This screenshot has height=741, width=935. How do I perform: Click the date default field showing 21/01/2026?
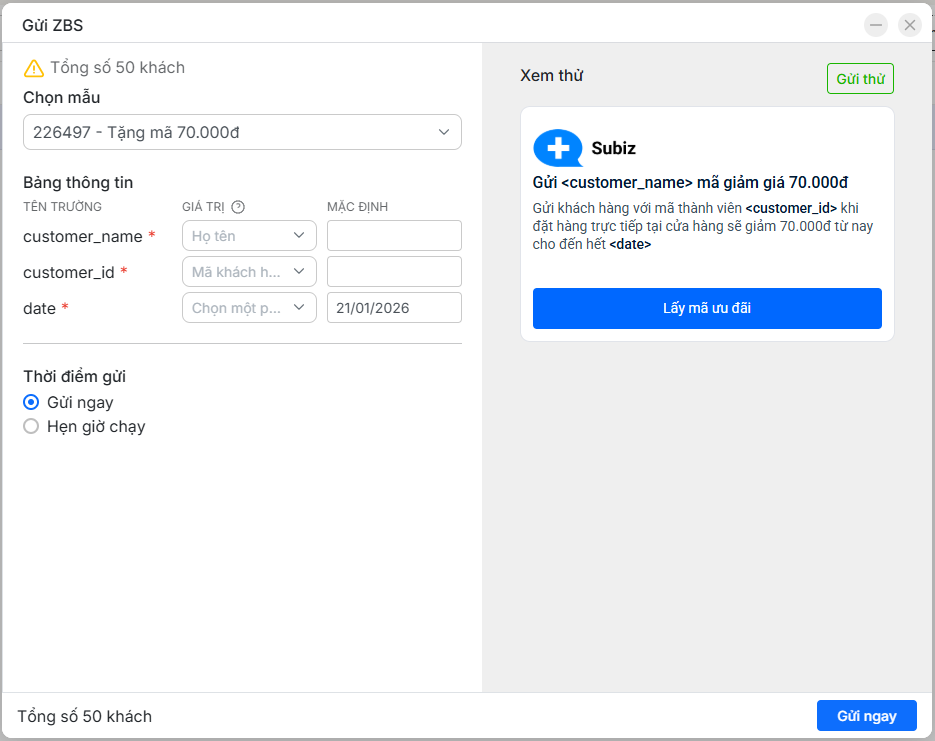[394, 308]
